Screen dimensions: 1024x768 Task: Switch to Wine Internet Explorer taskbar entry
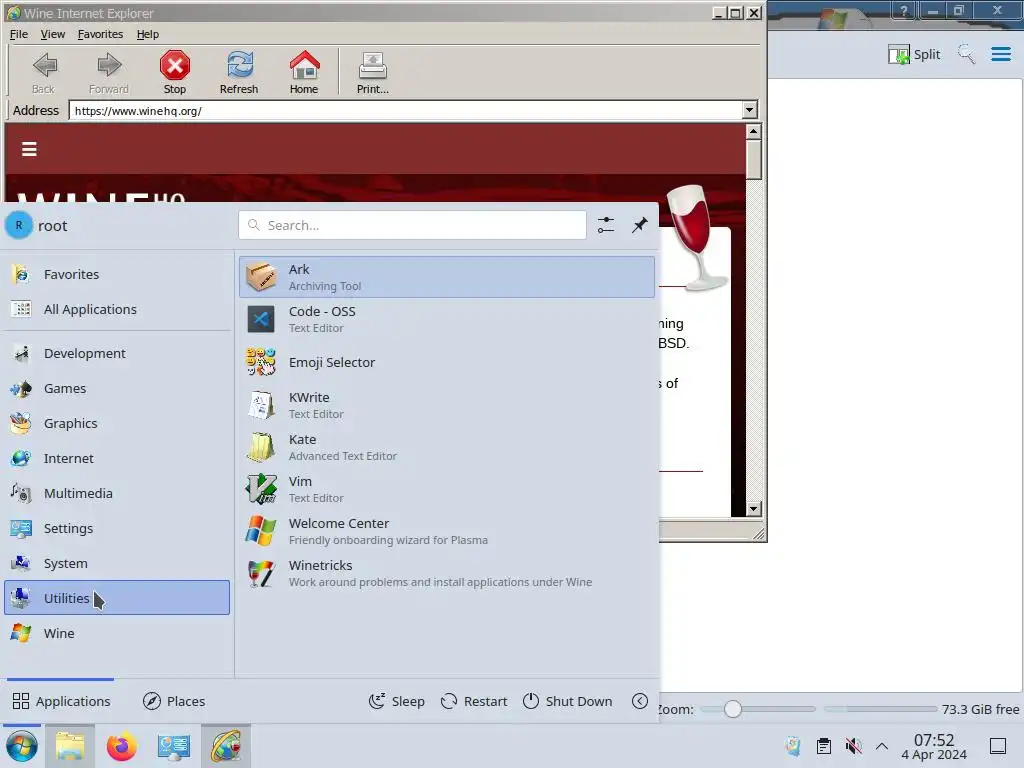tap(226, 746)
